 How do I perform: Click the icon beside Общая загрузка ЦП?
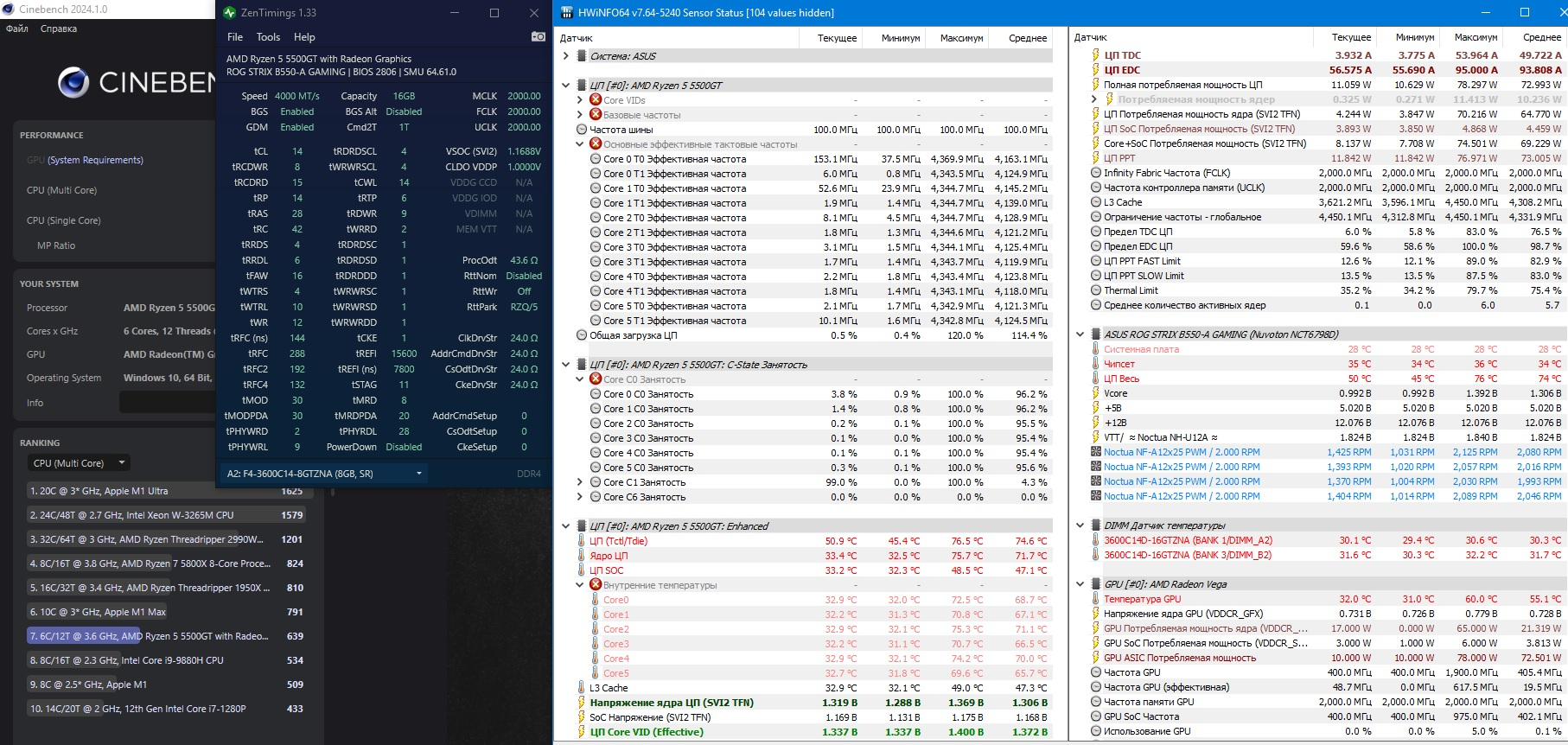coord(582,335)
